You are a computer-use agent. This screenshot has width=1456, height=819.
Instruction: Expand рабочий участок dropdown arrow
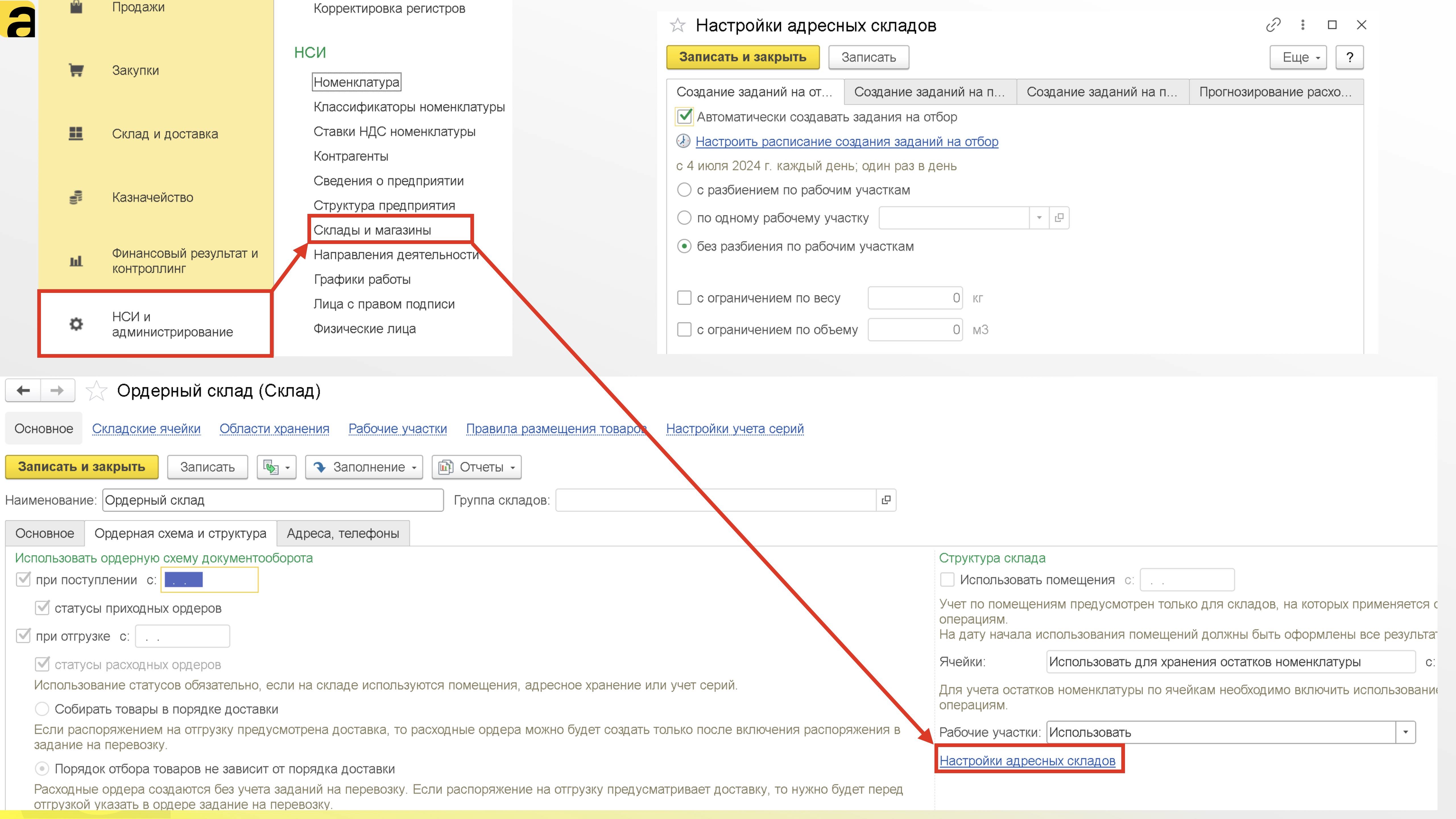tap(1039, 218)
